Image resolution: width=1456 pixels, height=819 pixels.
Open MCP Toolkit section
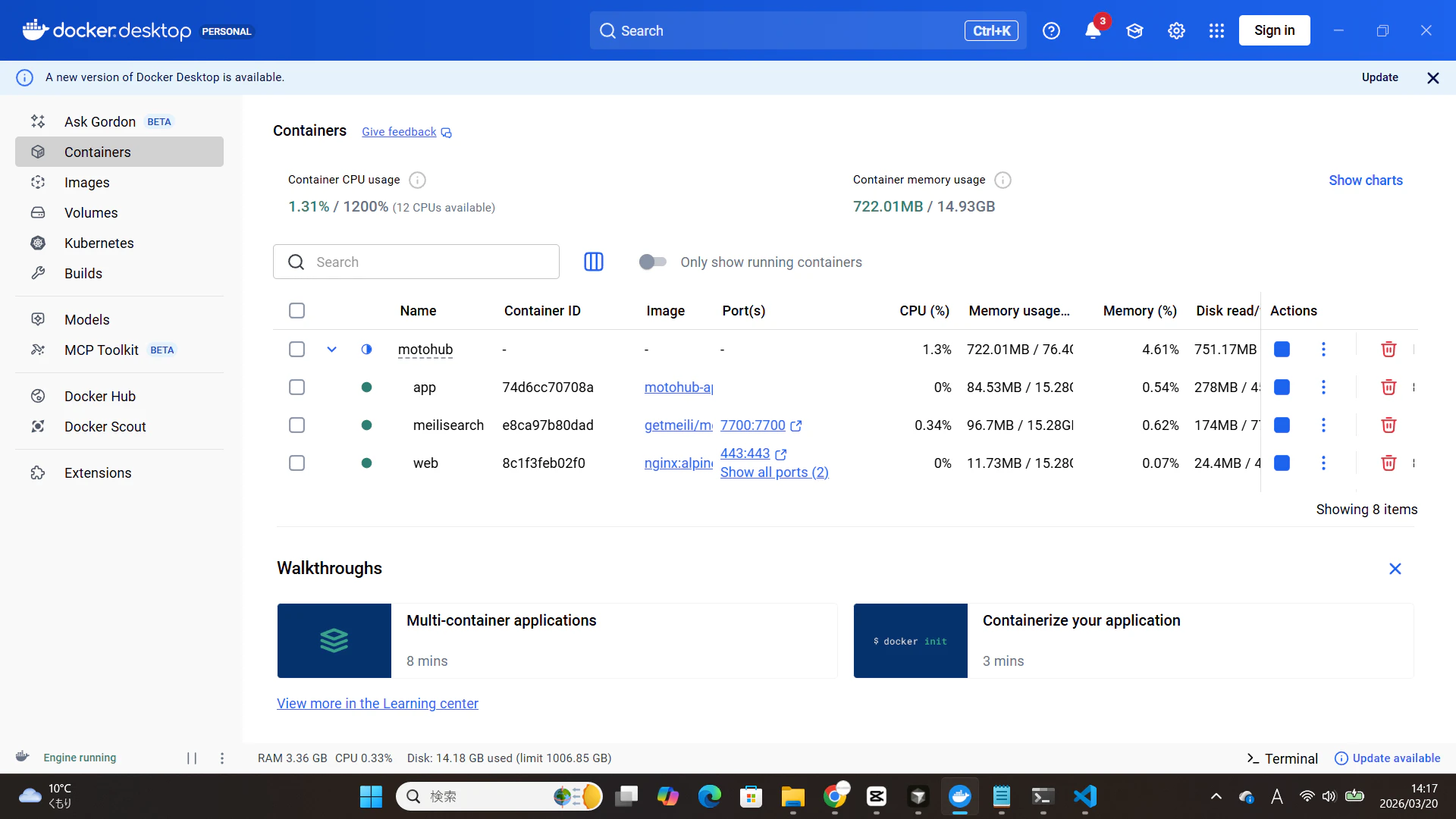119,350
